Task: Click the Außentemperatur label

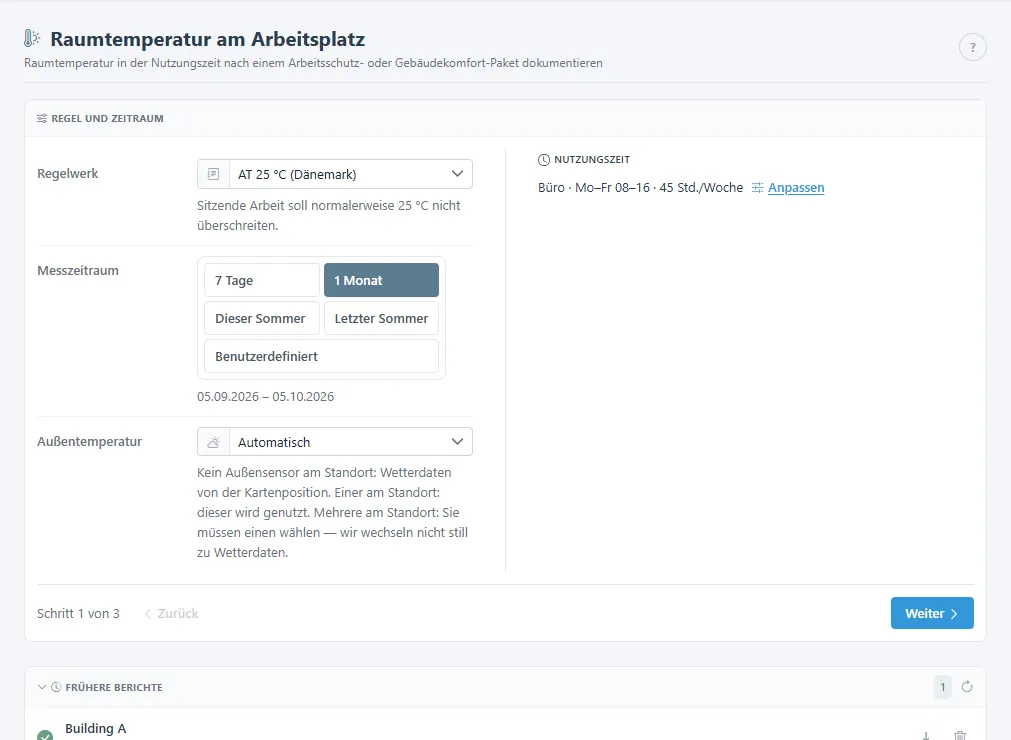Action: (90, 442)
